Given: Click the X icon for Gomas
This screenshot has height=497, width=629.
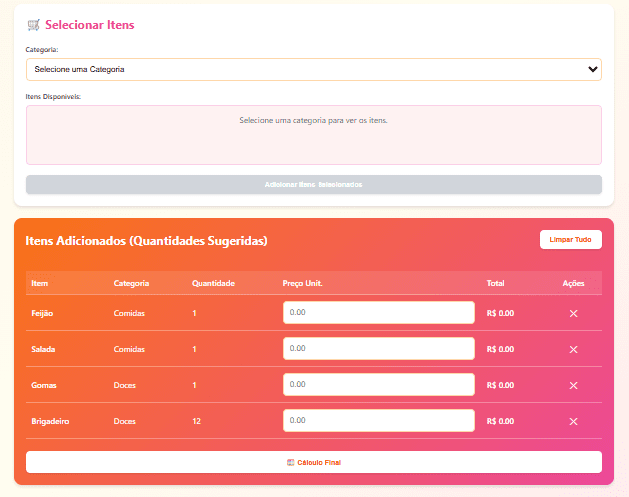Looking at the screenshot, I should 573,385.
